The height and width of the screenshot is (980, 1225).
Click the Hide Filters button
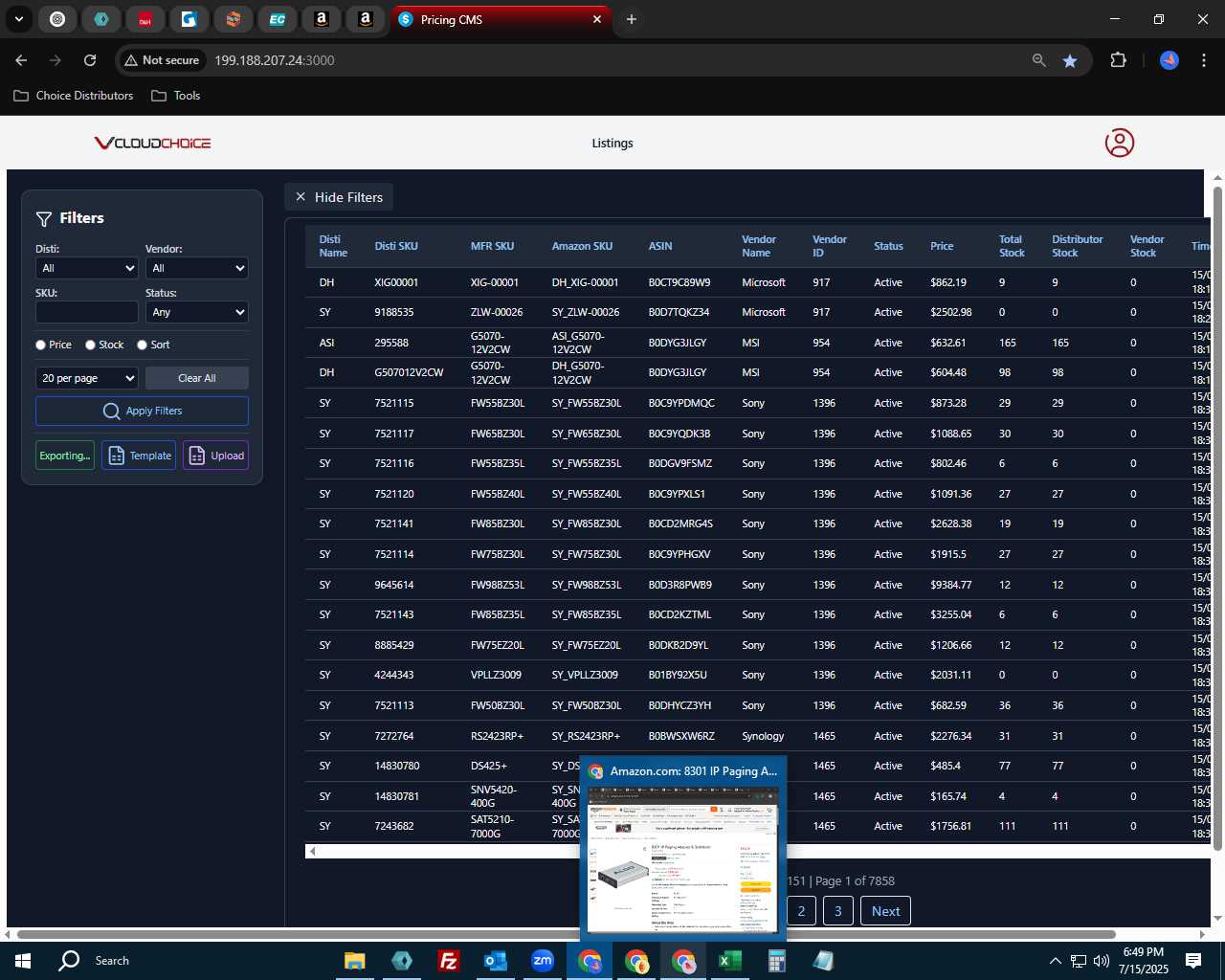coord(339,197)
